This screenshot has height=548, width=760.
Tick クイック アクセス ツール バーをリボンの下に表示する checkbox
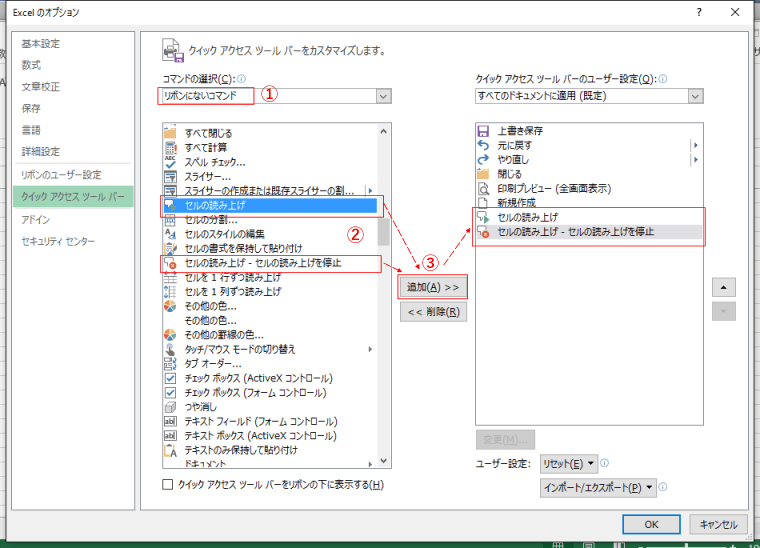(168, 485)
